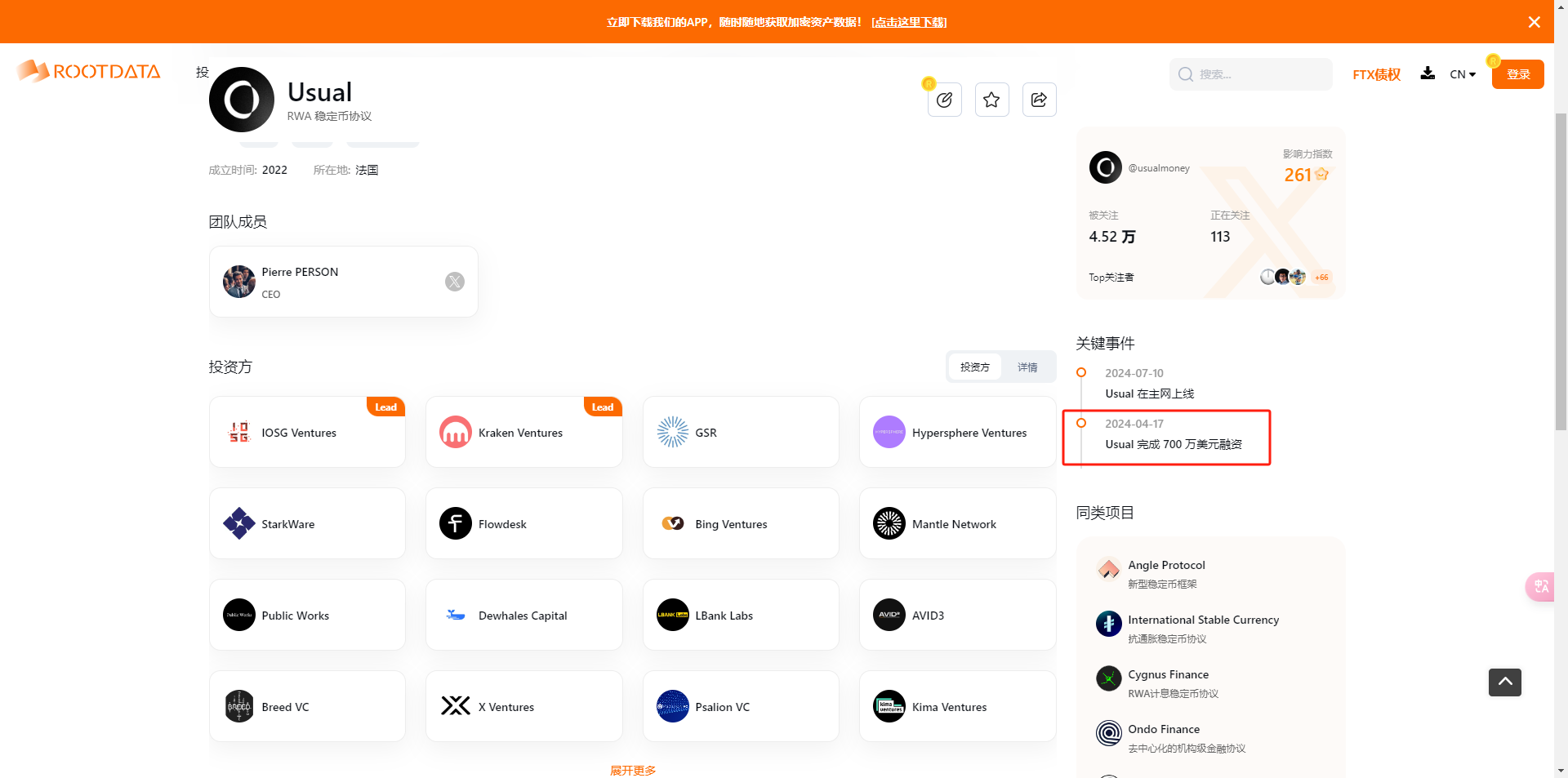Click the 113 following count
Image resolution: width=1568 pixels, height=778 pixels.
click(x=1220, y=237)
